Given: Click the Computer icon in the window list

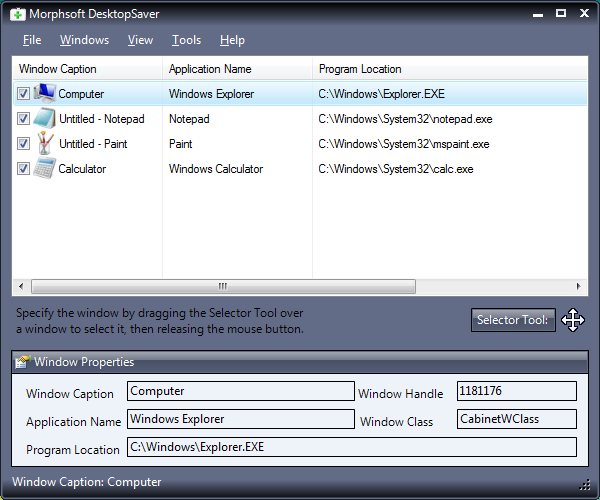Looking at the screenshot, I should pyautogui.click(x=44, y=93).
